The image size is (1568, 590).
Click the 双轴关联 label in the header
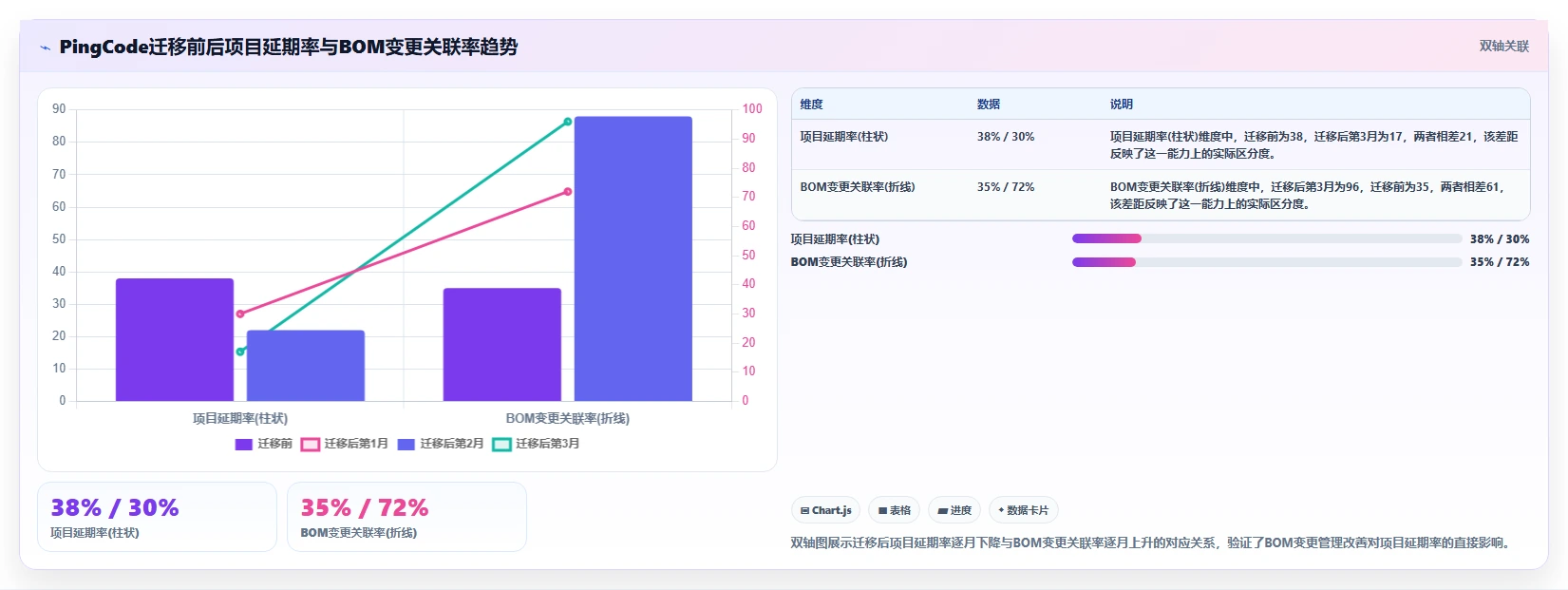(x=1503, y=46)
